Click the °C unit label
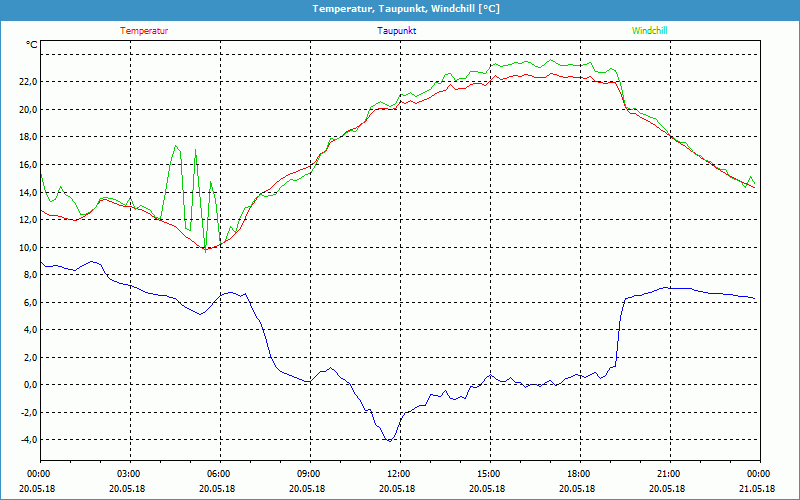 point(32,45)
